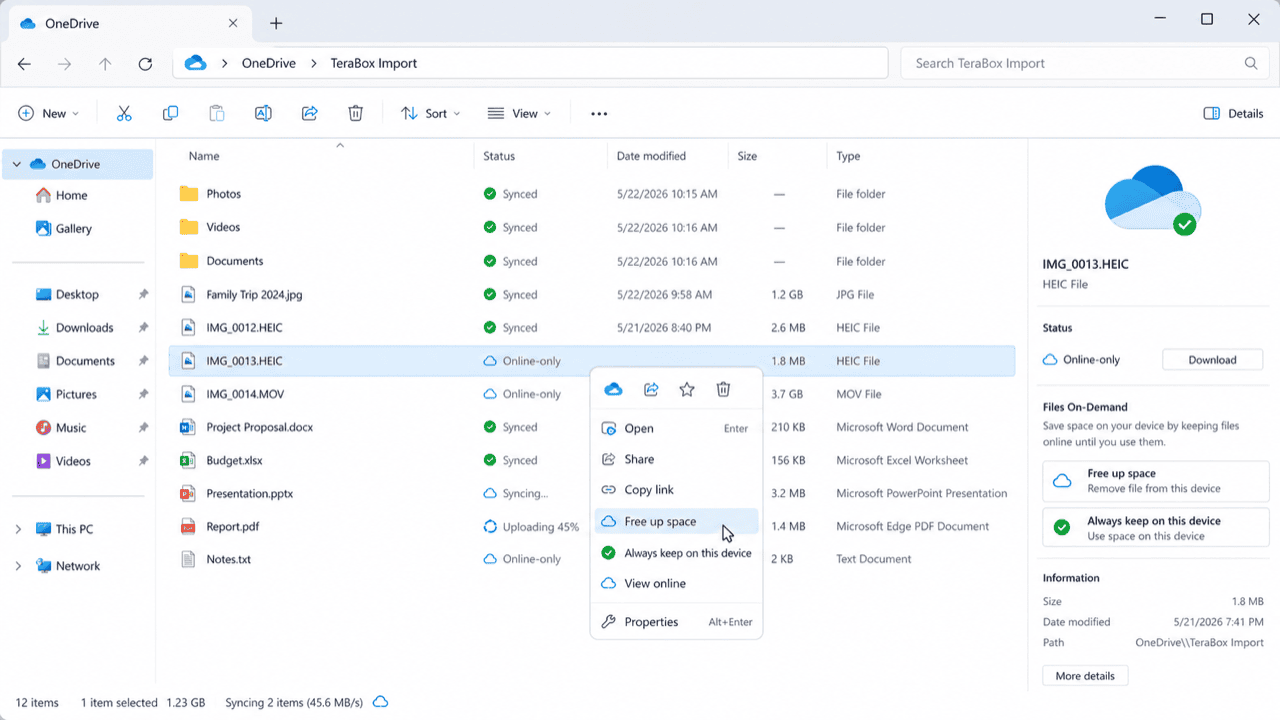Toggle the Details pane button
The width and height of the screenshot is (1280, 720).
point(1233,114)
